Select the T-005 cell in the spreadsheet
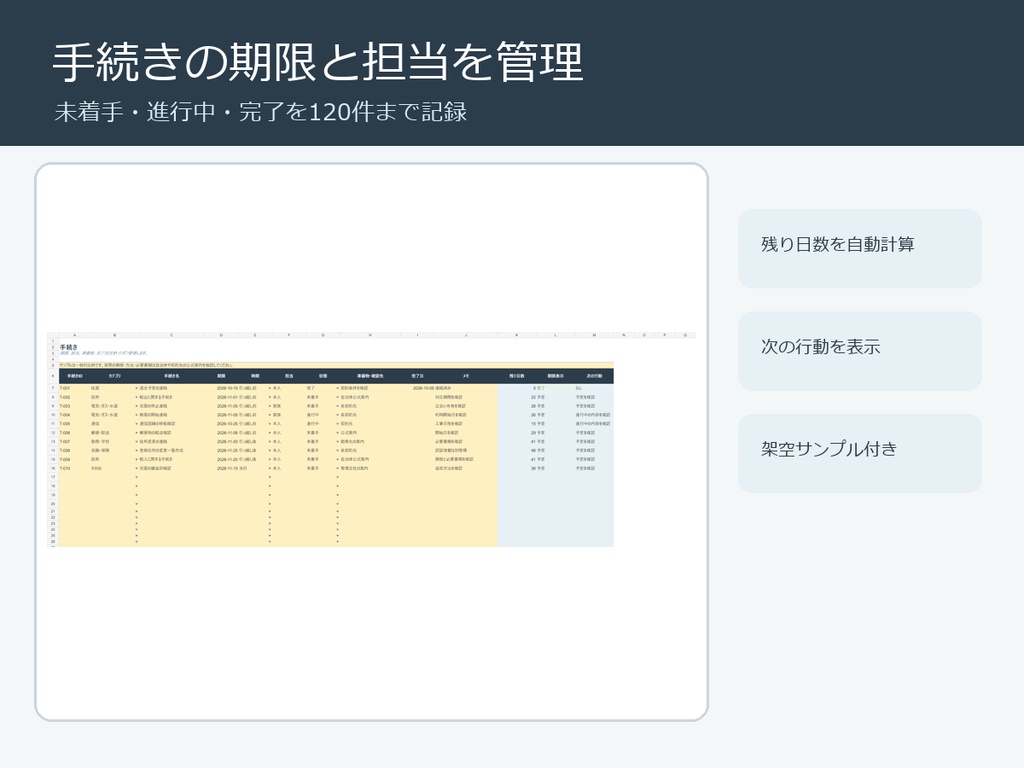 coord(65,424)
